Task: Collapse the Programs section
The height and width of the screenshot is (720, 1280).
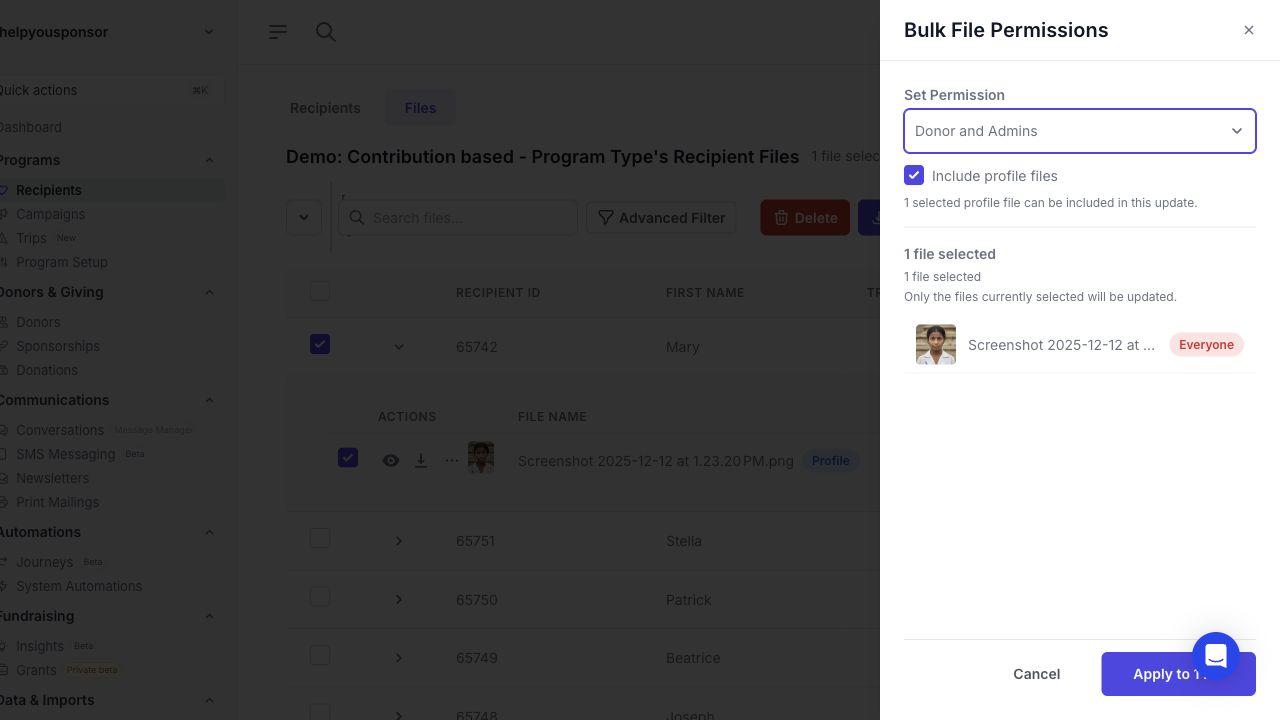Action: click(x=209, y=160)
